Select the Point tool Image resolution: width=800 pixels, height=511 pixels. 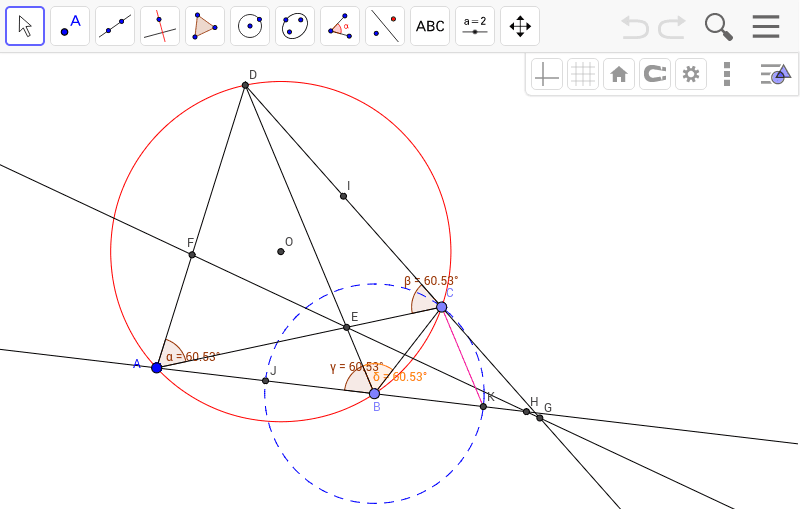click(x=70, y=26)
